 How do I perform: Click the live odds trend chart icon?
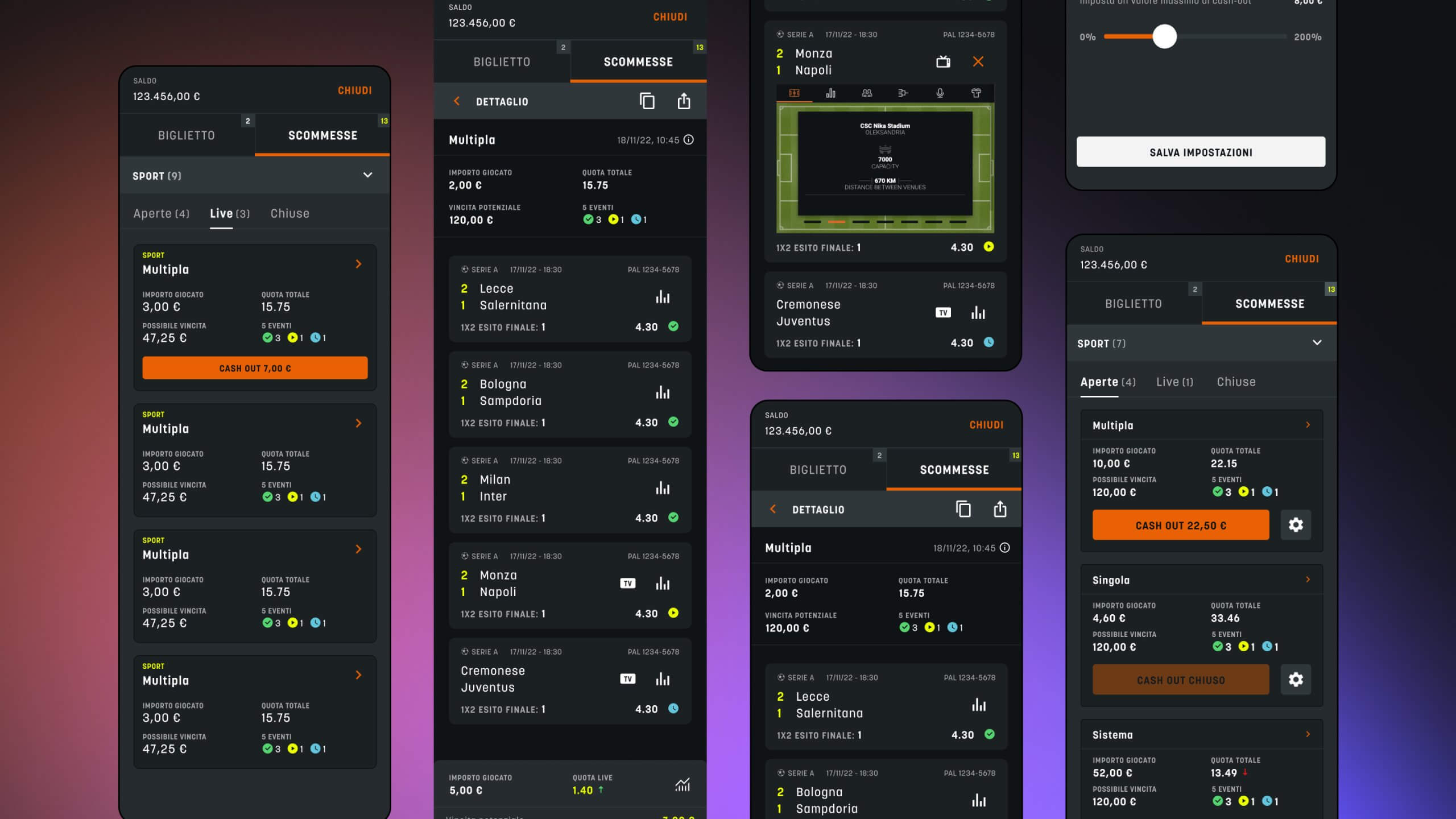click(x=682, y=785)
